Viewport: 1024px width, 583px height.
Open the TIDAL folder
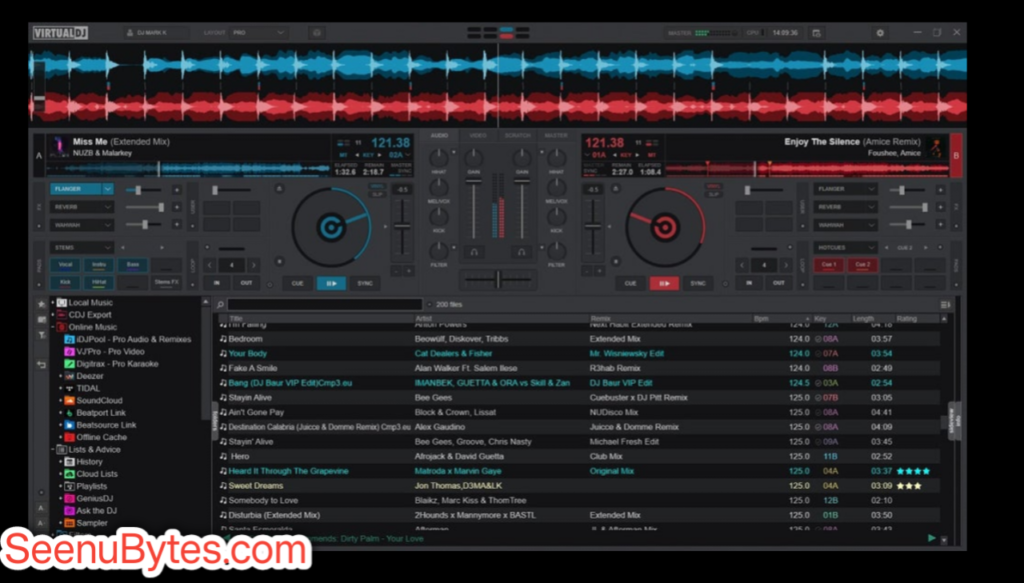tap(88, 388)
